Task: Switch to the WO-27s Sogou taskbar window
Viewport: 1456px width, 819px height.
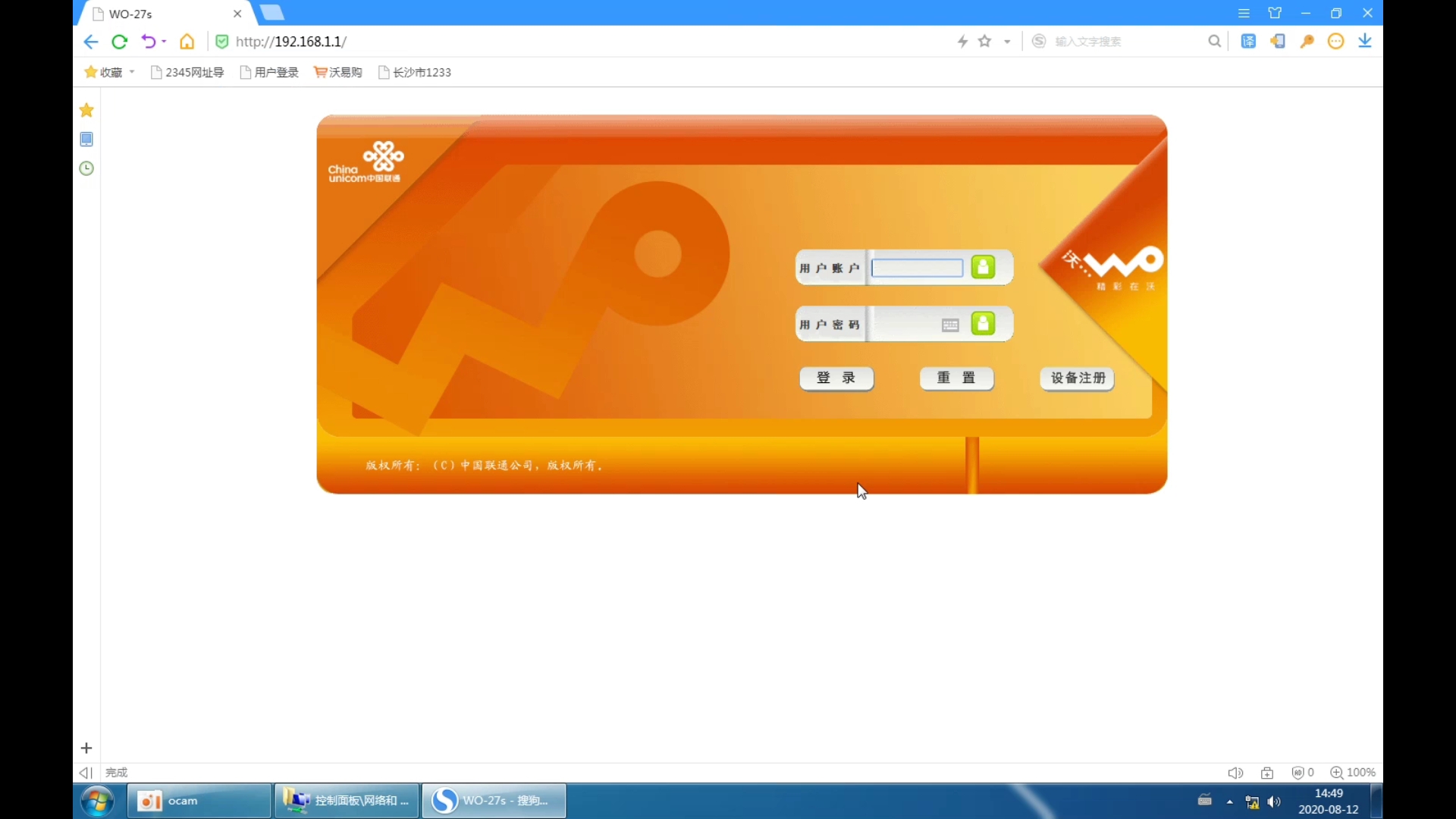Action: click(x=494, y=801)
